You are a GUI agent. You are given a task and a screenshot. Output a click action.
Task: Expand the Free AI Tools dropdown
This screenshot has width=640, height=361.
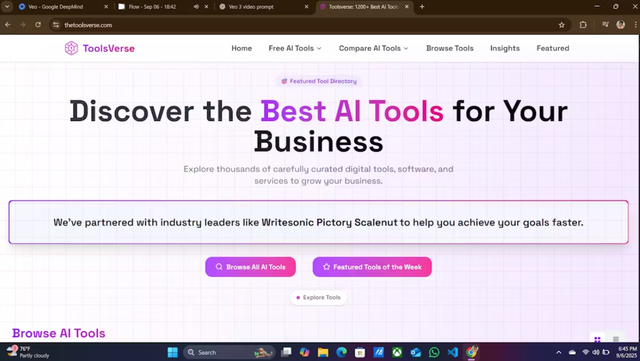(295, 48)
